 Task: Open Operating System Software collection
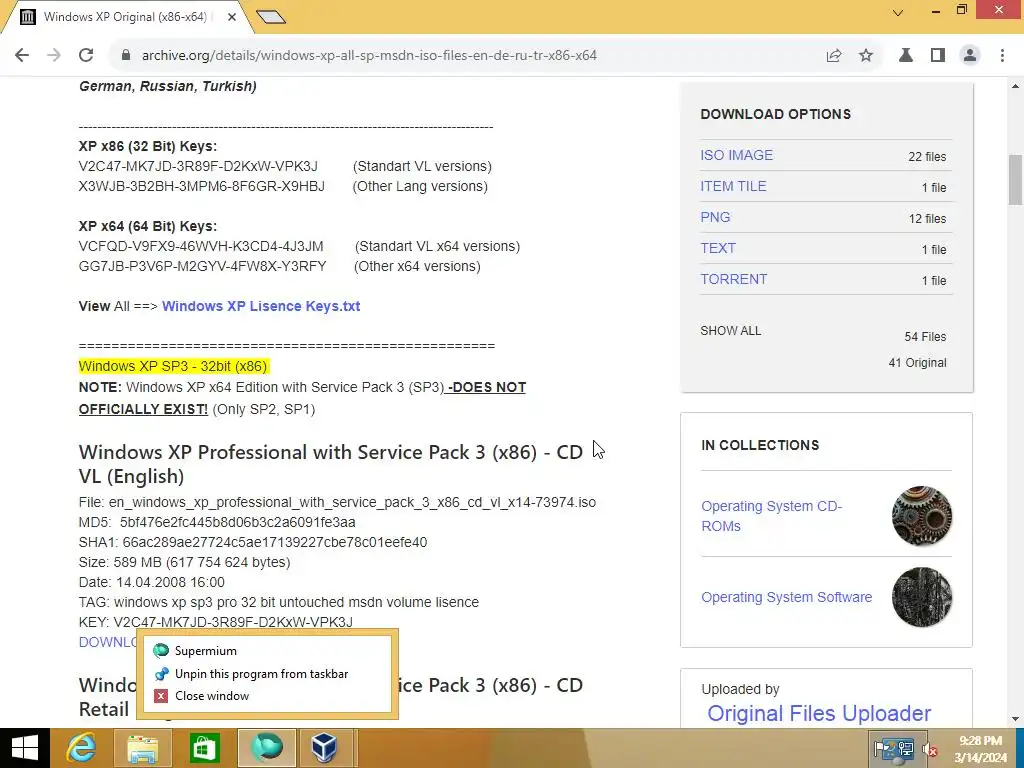point(786,597)
